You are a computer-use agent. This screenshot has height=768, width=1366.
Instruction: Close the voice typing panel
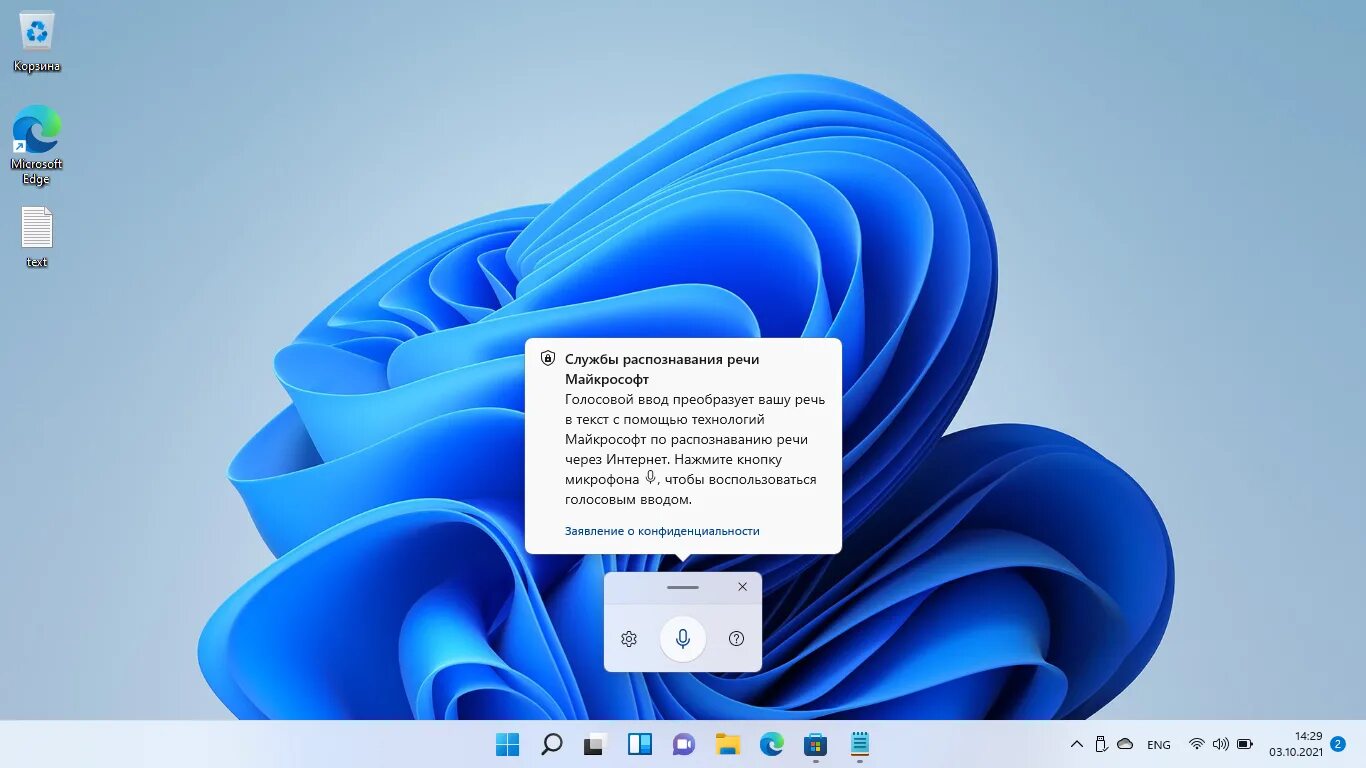point(742,587)
